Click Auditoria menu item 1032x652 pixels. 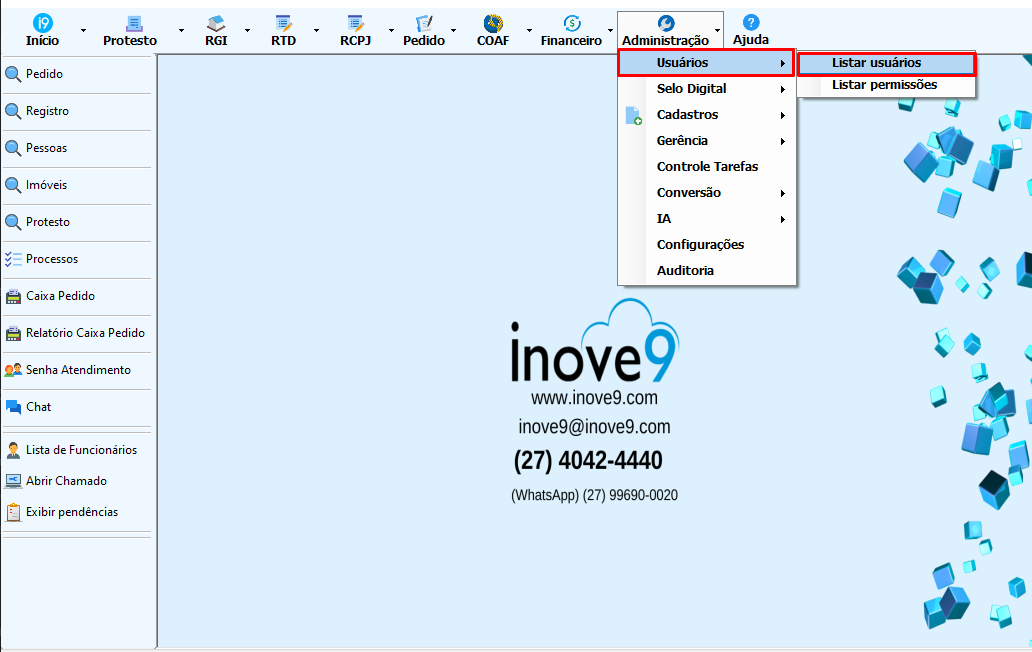tap(685, 271)
